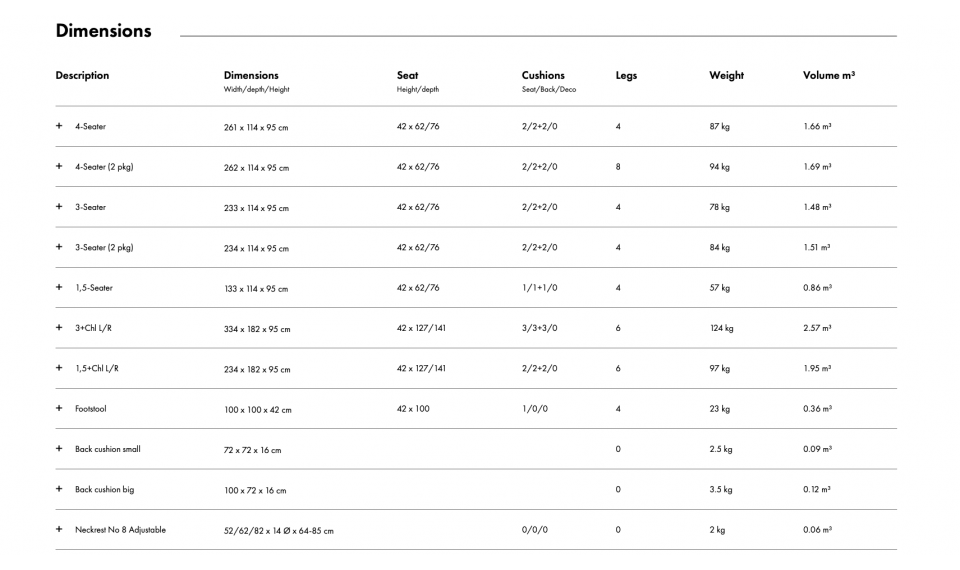Click the Weight column header
Image resolution: width=960 pixels, height=570 pixels.
726,76
